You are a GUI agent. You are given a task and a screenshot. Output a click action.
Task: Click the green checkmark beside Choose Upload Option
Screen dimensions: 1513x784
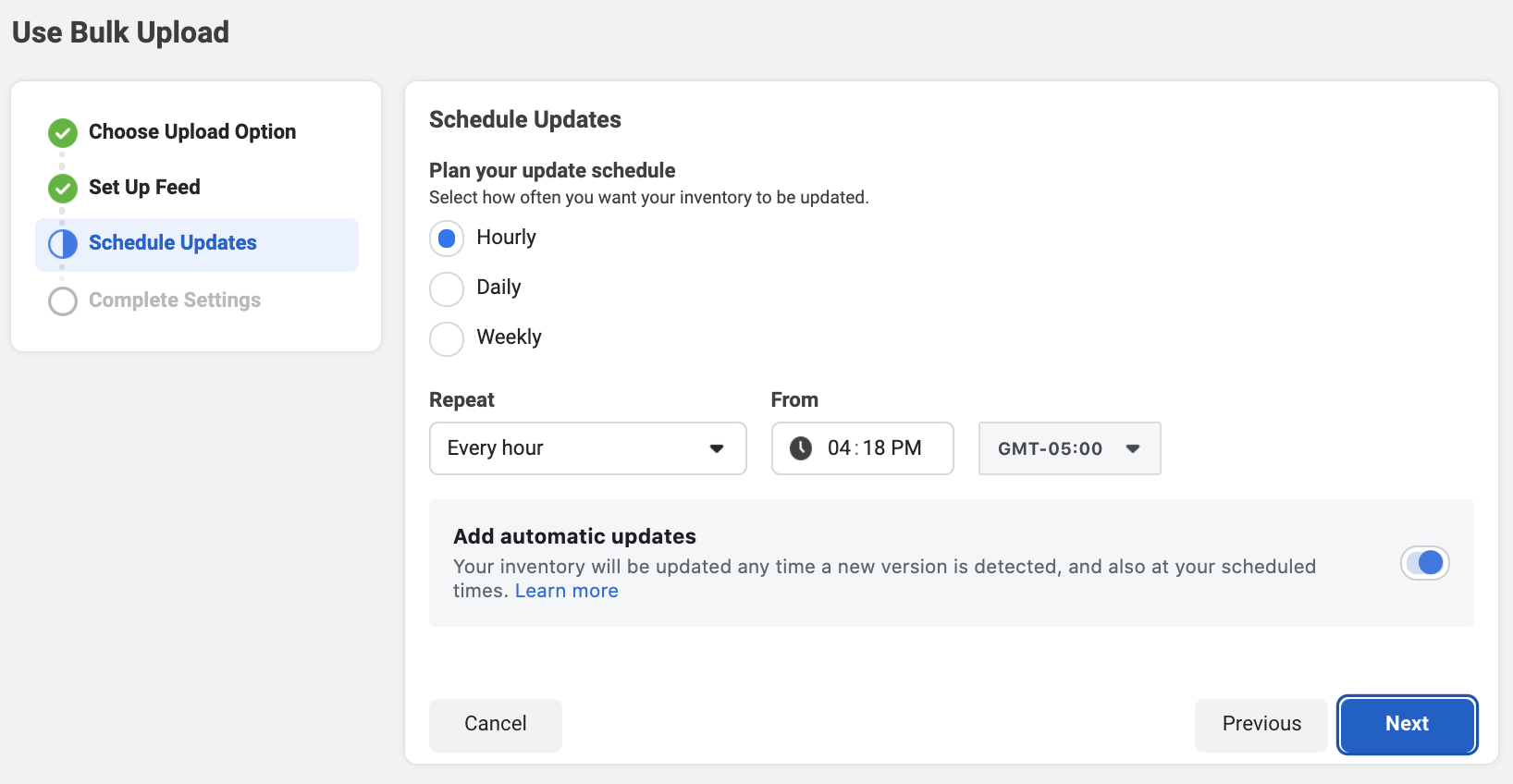click(63, 133)
